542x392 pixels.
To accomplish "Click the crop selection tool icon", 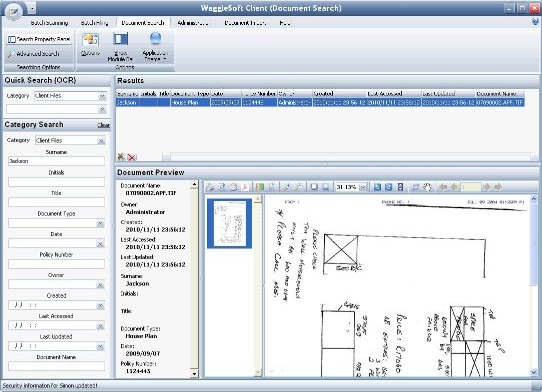I will (x=415, y=187).
